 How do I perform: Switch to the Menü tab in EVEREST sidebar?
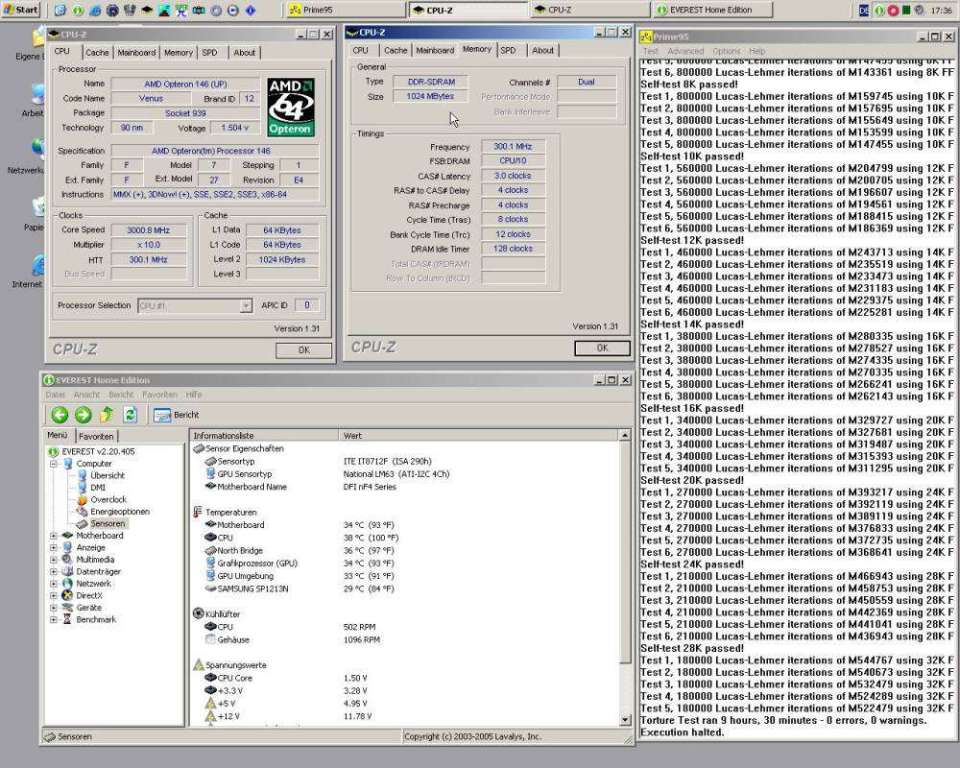tap(58, 435)
